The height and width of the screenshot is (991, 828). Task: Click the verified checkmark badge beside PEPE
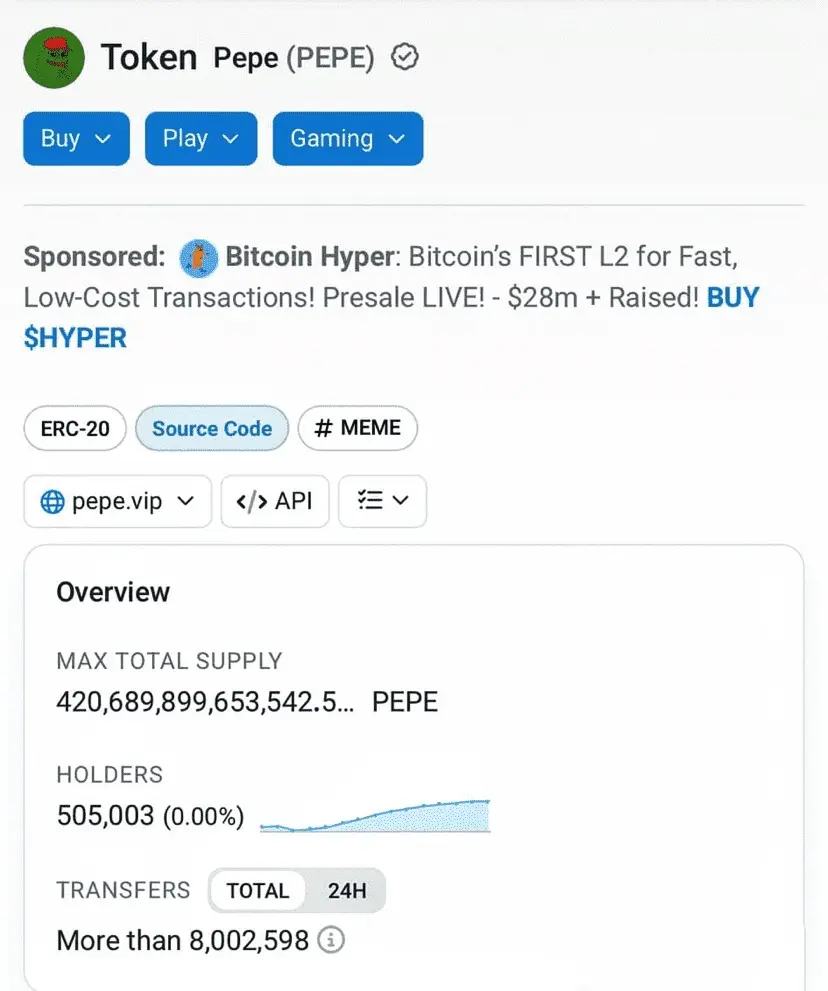click(404, 58)
